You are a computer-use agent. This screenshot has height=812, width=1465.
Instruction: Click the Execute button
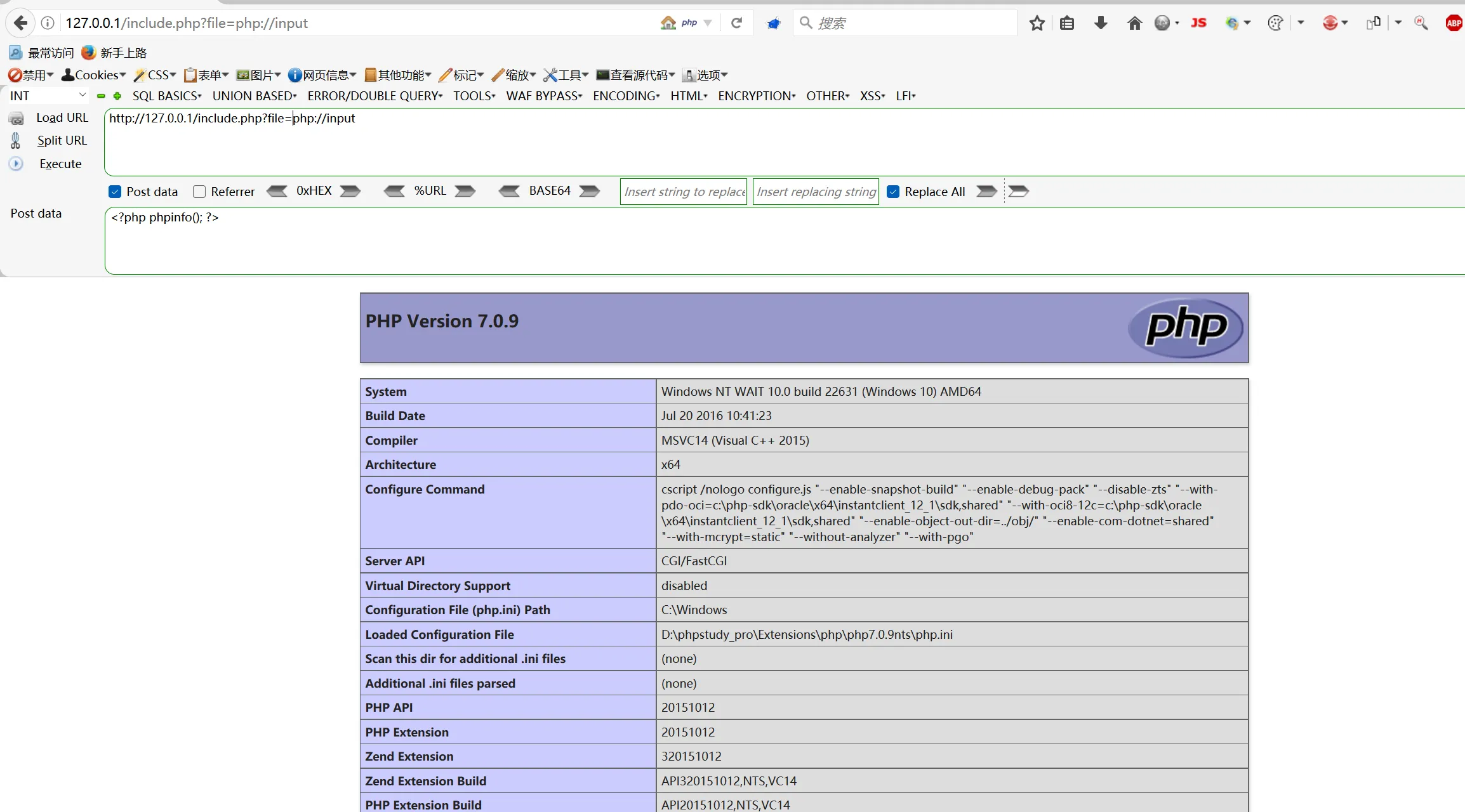pos(60,164)
